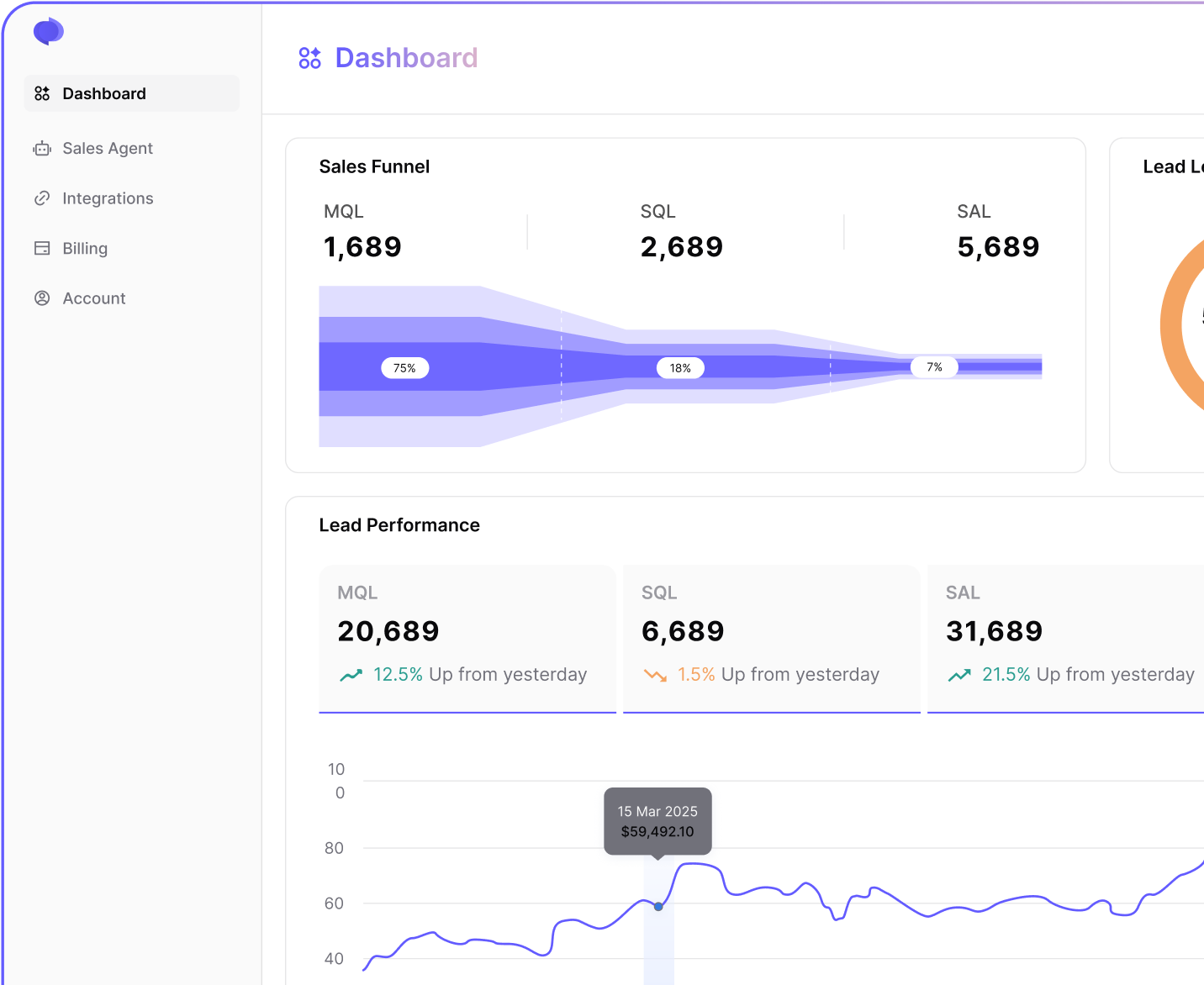Click the funnel MQL value 1,689

point(363,247)
